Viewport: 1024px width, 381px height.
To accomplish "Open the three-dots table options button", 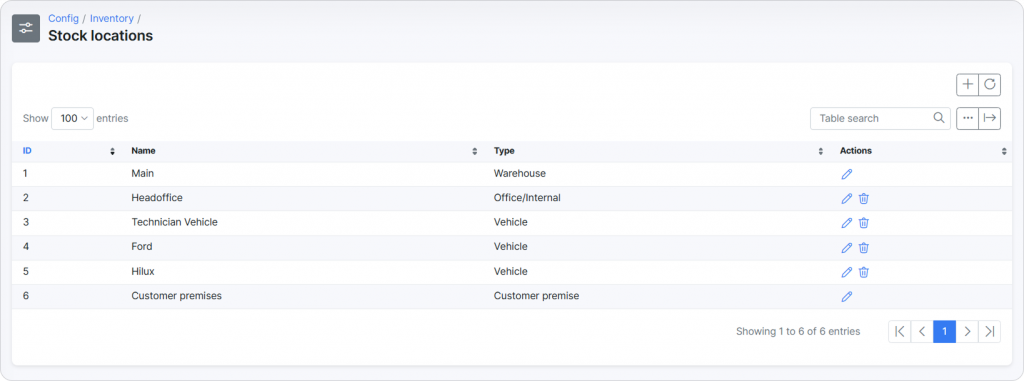I will click(x=967, y=118).
